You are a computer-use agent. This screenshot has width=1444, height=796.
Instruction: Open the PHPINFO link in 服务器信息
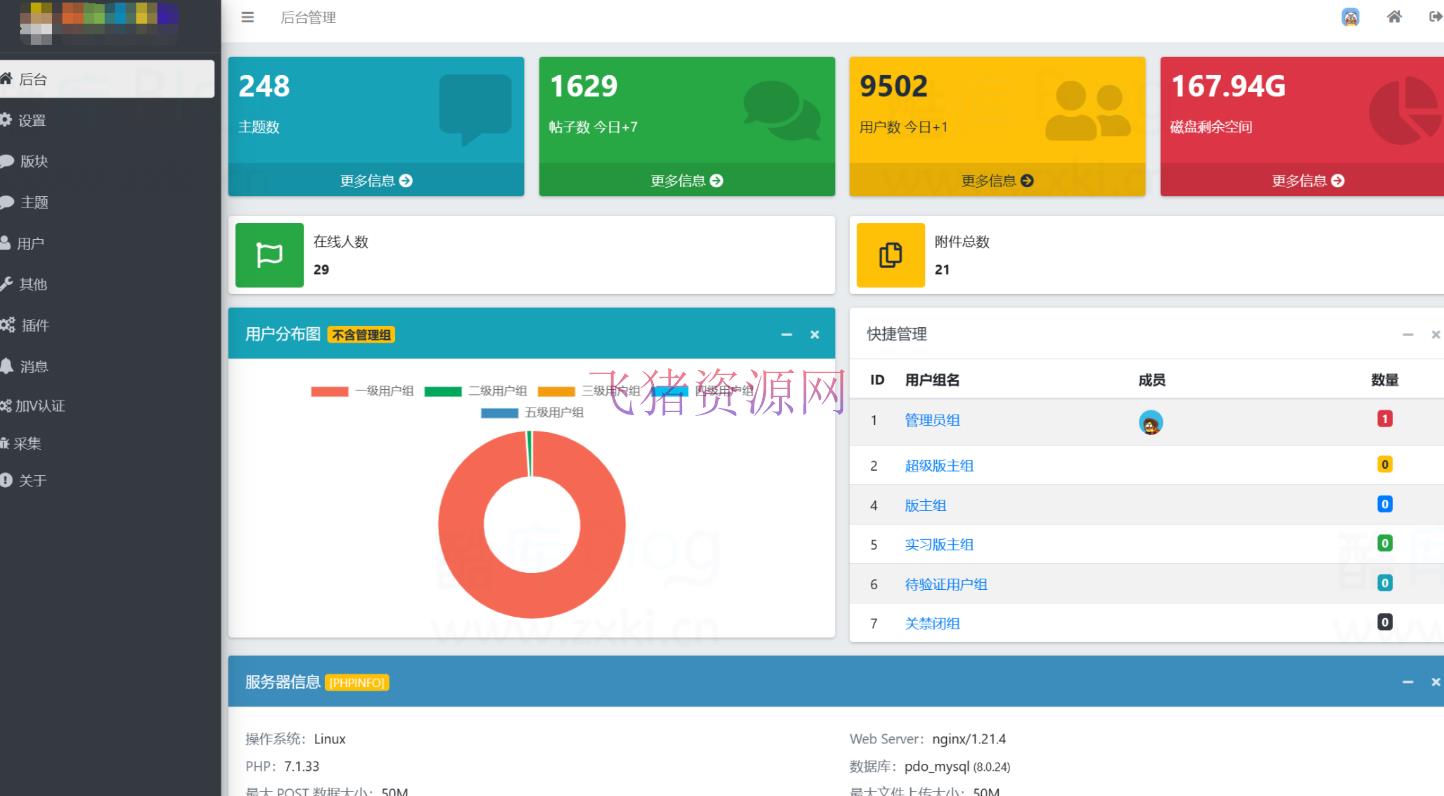(357, 682)
